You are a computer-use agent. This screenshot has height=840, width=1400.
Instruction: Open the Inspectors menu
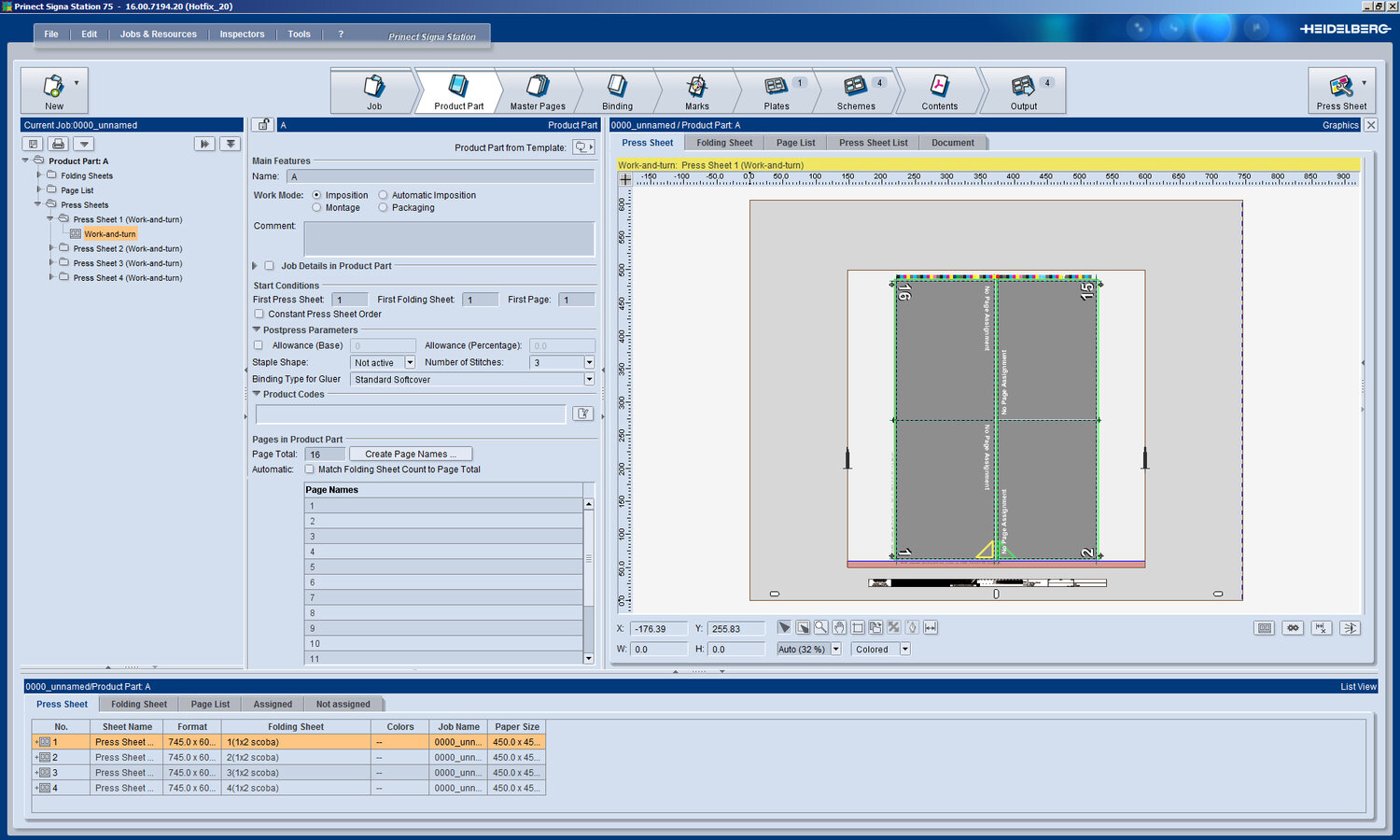coord(242,35)
